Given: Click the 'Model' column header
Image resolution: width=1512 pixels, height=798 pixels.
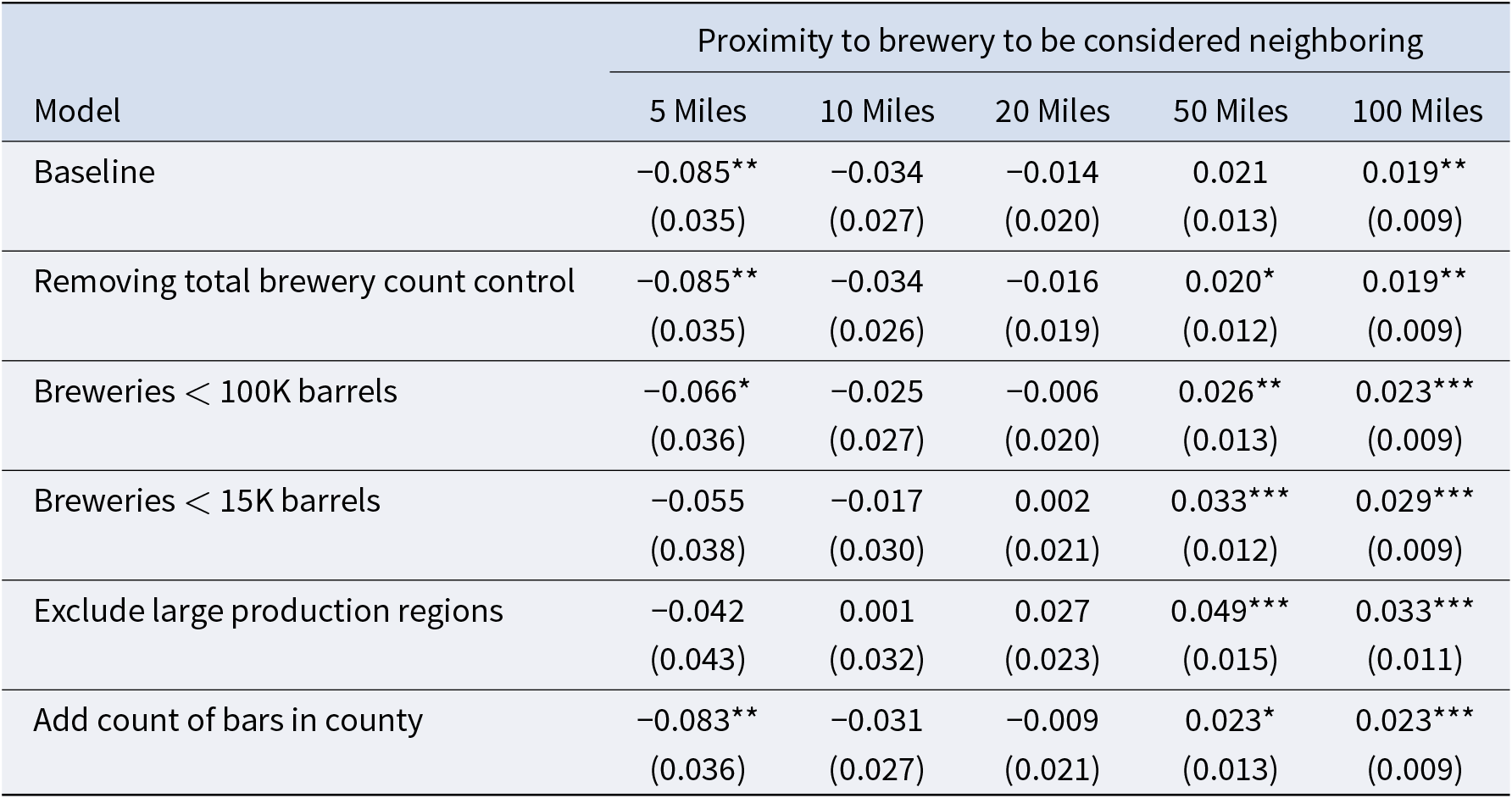Looking at the screenshot, I should (x=77, y=111).
